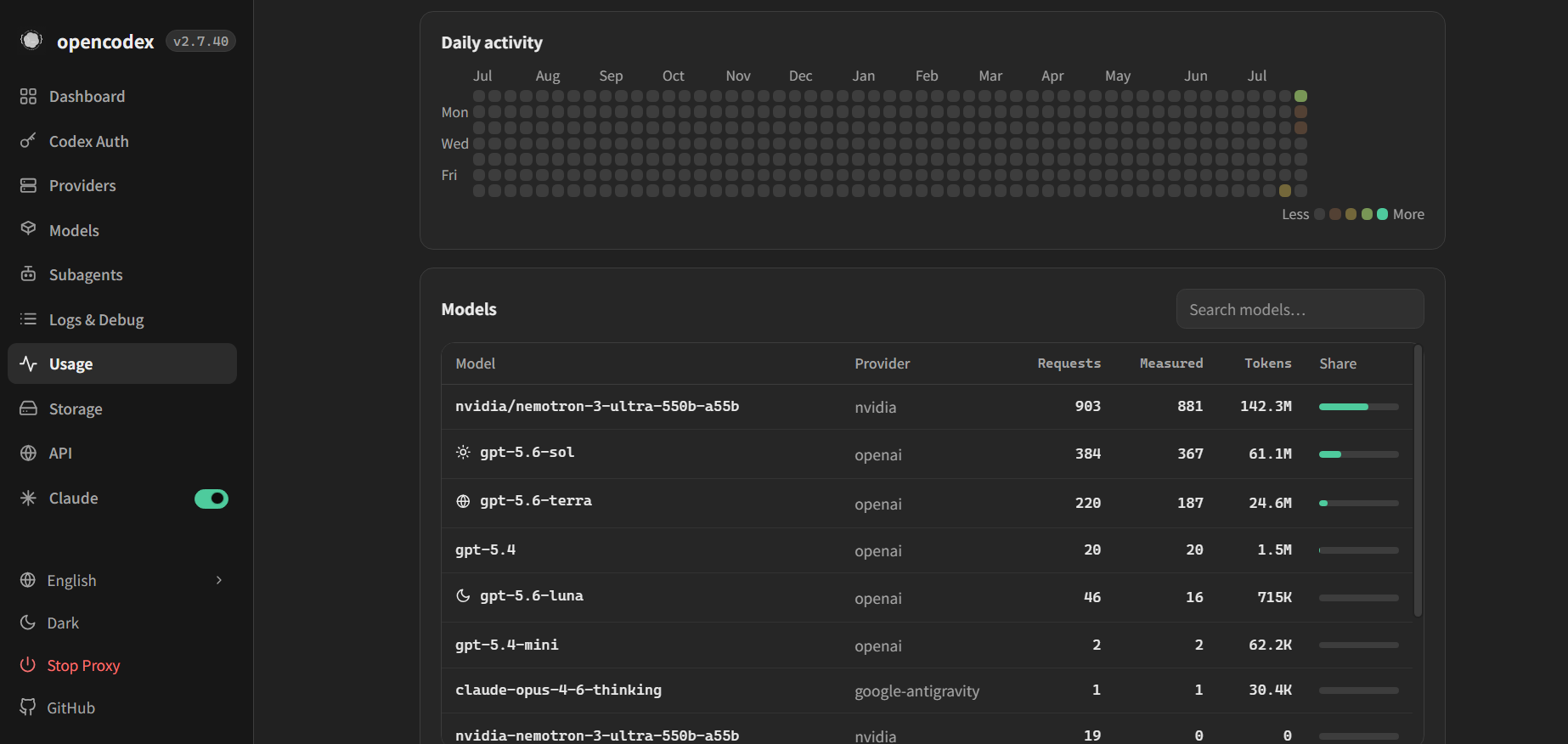Click the Share column header
The height and width of the screenshot is (744, 1568).
pos(1338,364)
